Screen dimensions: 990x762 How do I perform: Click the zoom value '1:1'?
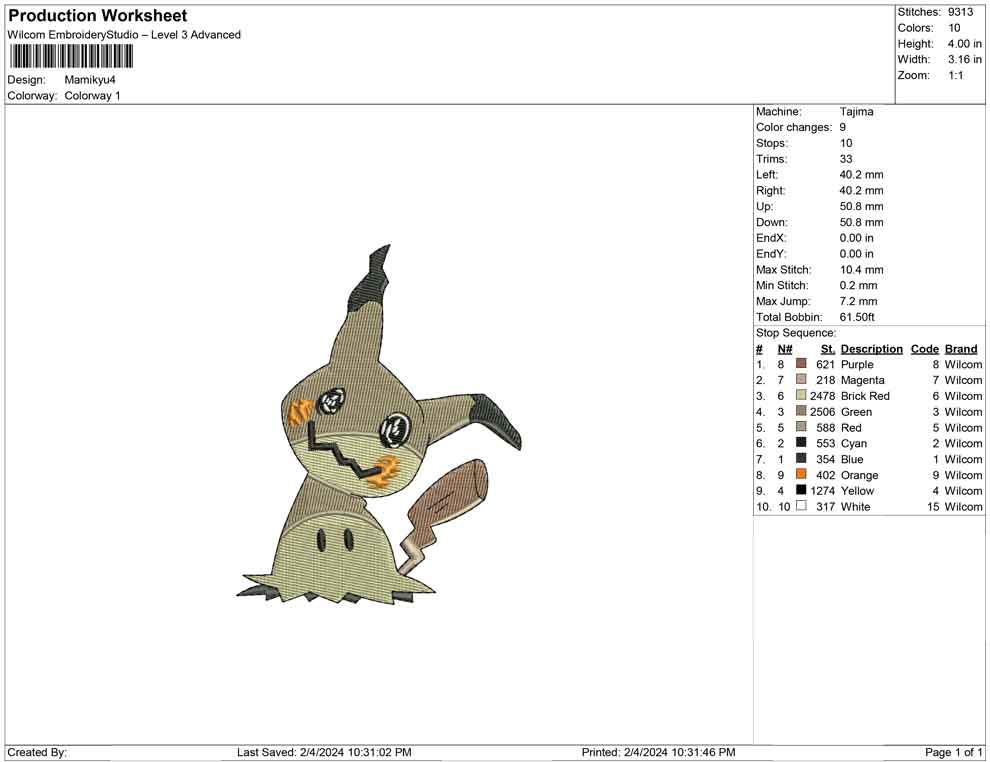[x=955, y=75]
